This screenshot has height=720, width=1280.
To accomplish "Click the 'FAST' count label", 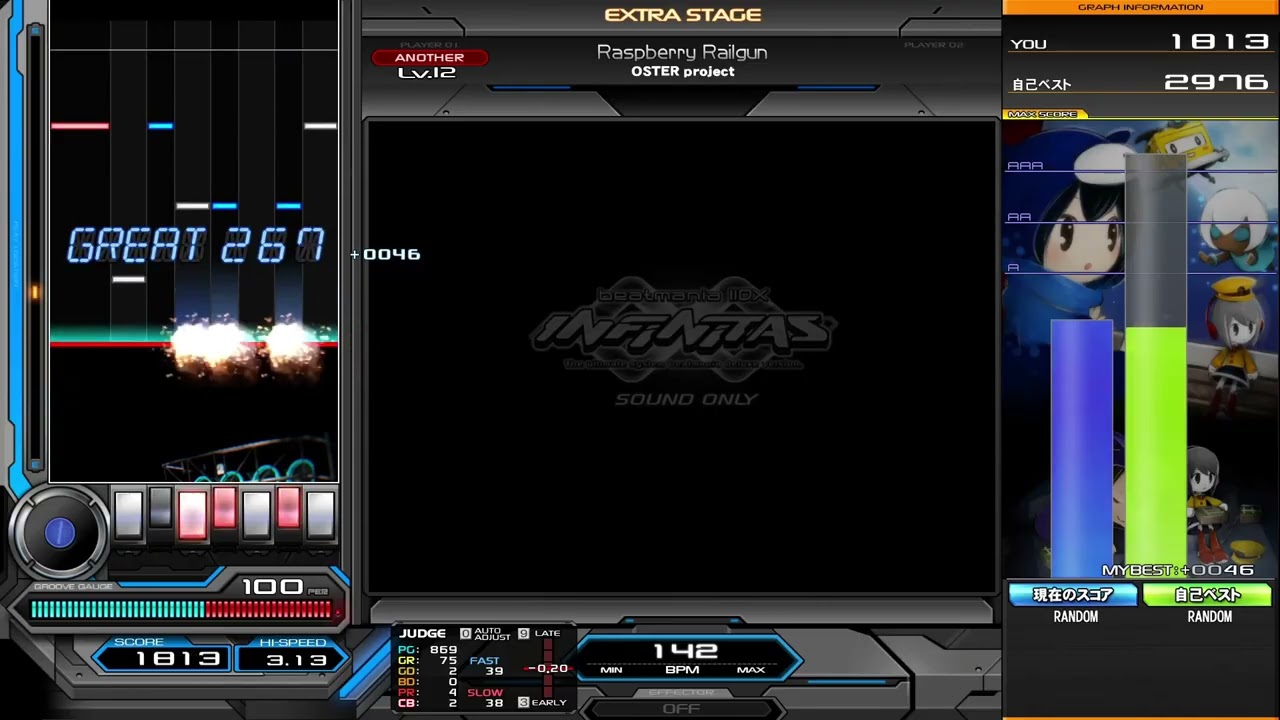I will coord(485,661).
